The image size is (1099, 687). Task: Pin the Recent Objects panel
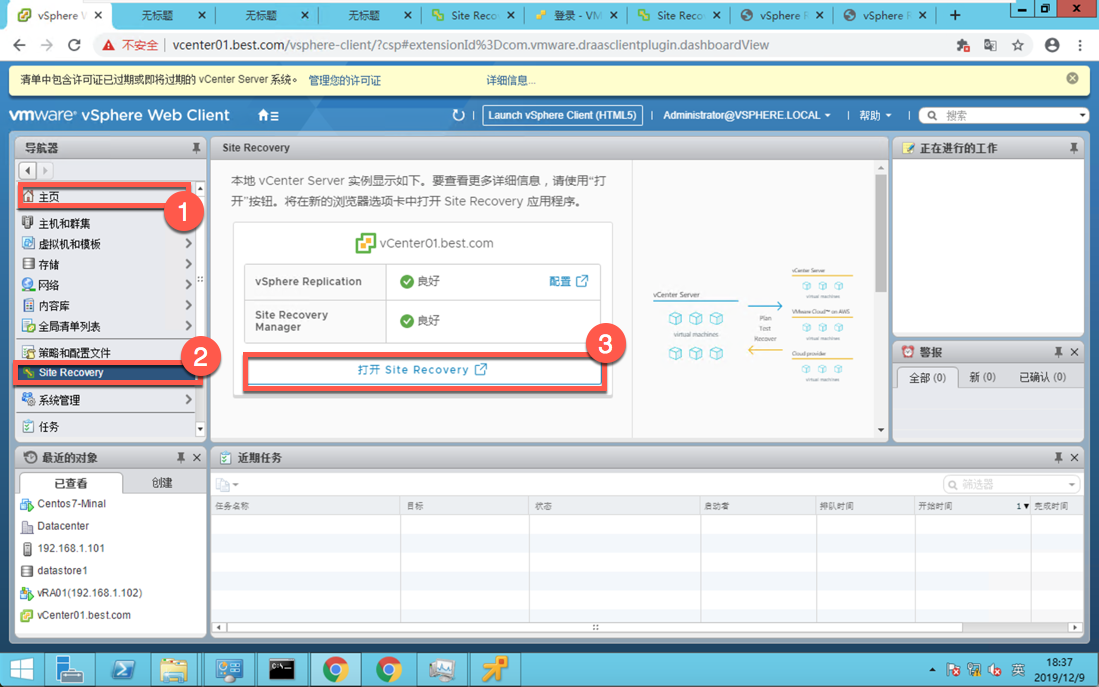click(x=181, y=457)
